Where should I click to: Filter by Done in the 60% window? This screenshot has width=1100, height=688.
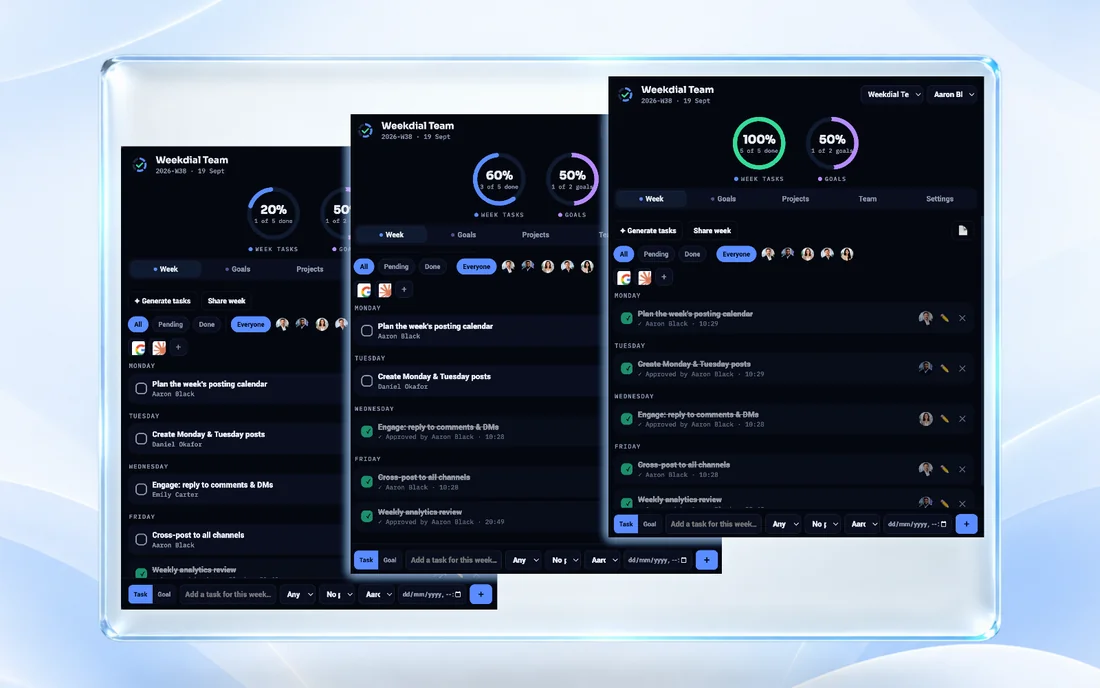[x=432, y=267]
